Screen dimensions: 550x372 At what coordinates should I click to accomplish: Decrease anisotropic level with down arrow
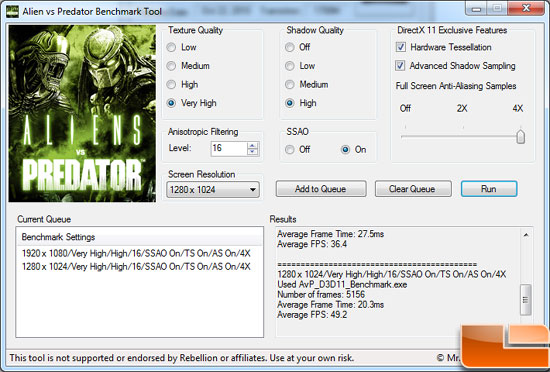(x=252, y=152)
